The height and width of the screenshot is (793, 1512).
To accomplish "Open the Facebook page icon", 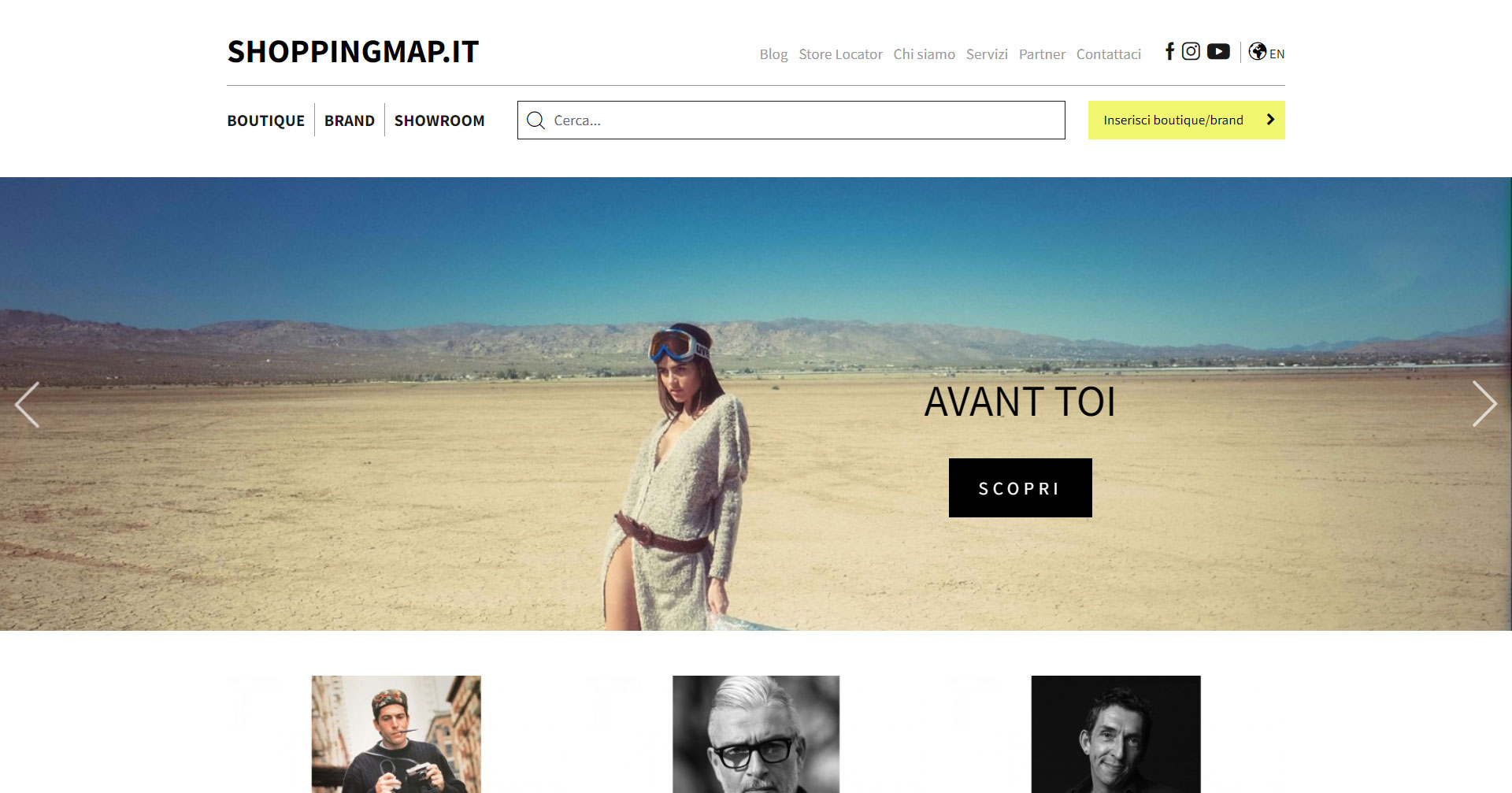I will 1170,52.
